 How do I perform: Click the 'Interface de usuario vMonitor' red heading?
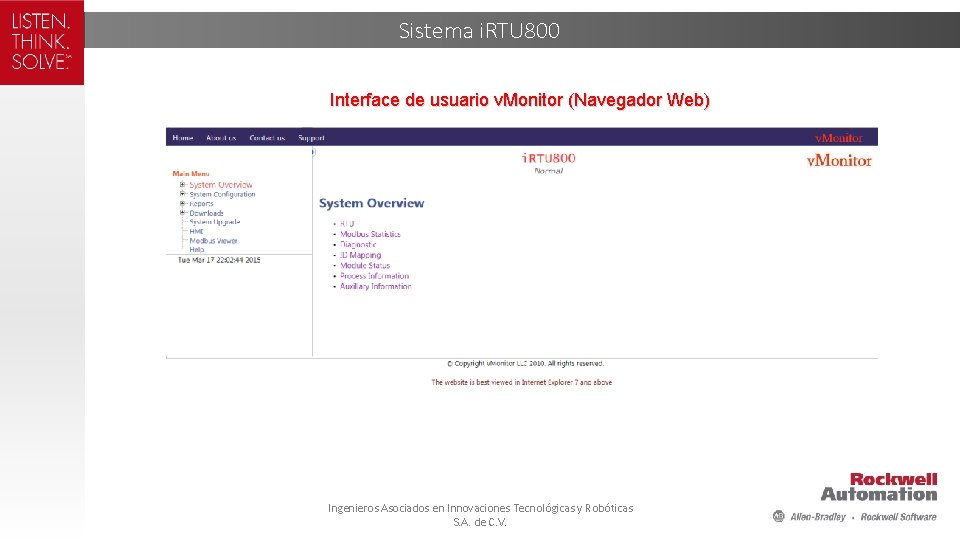click(519, 100)
